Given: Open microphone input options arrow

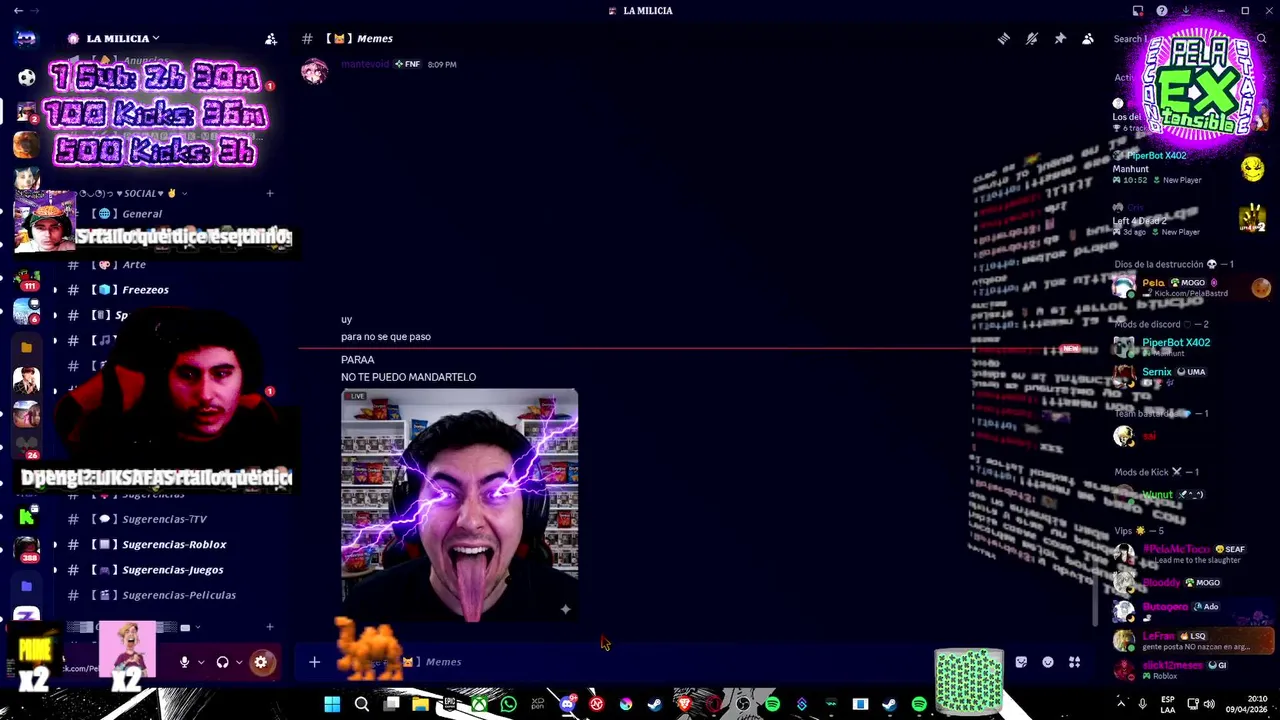Looking at the screenshot, I should pyautogui.click(x=201, y=662).
